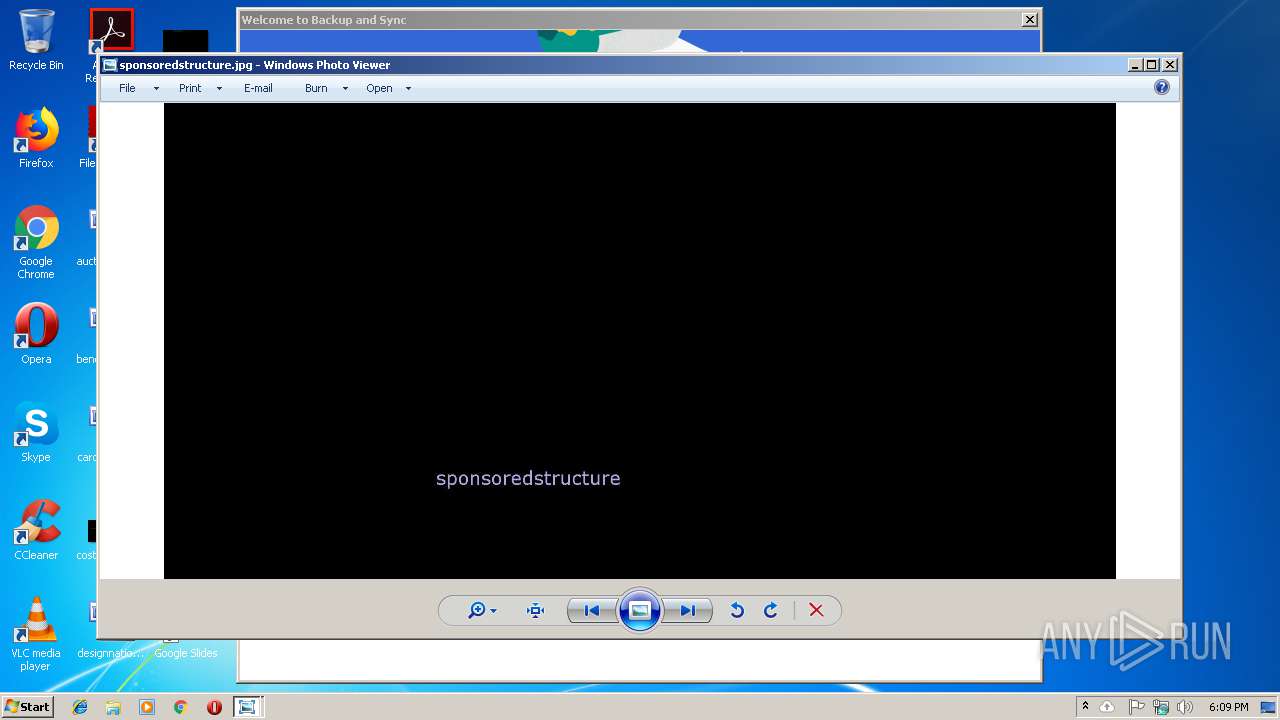Screen dimensions: 1280x720
Task: Go to the previous photo
Action: click(x=591, y=610)
